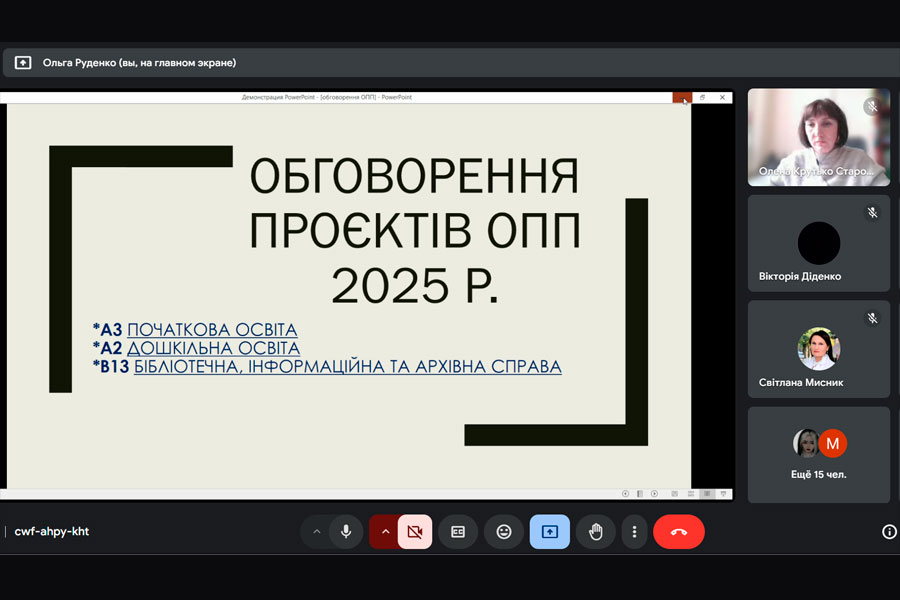The height and width of the screenshot is (600, 900).
Task: Select Олена Крутько's video tile
Action: [x=818, y=137]
